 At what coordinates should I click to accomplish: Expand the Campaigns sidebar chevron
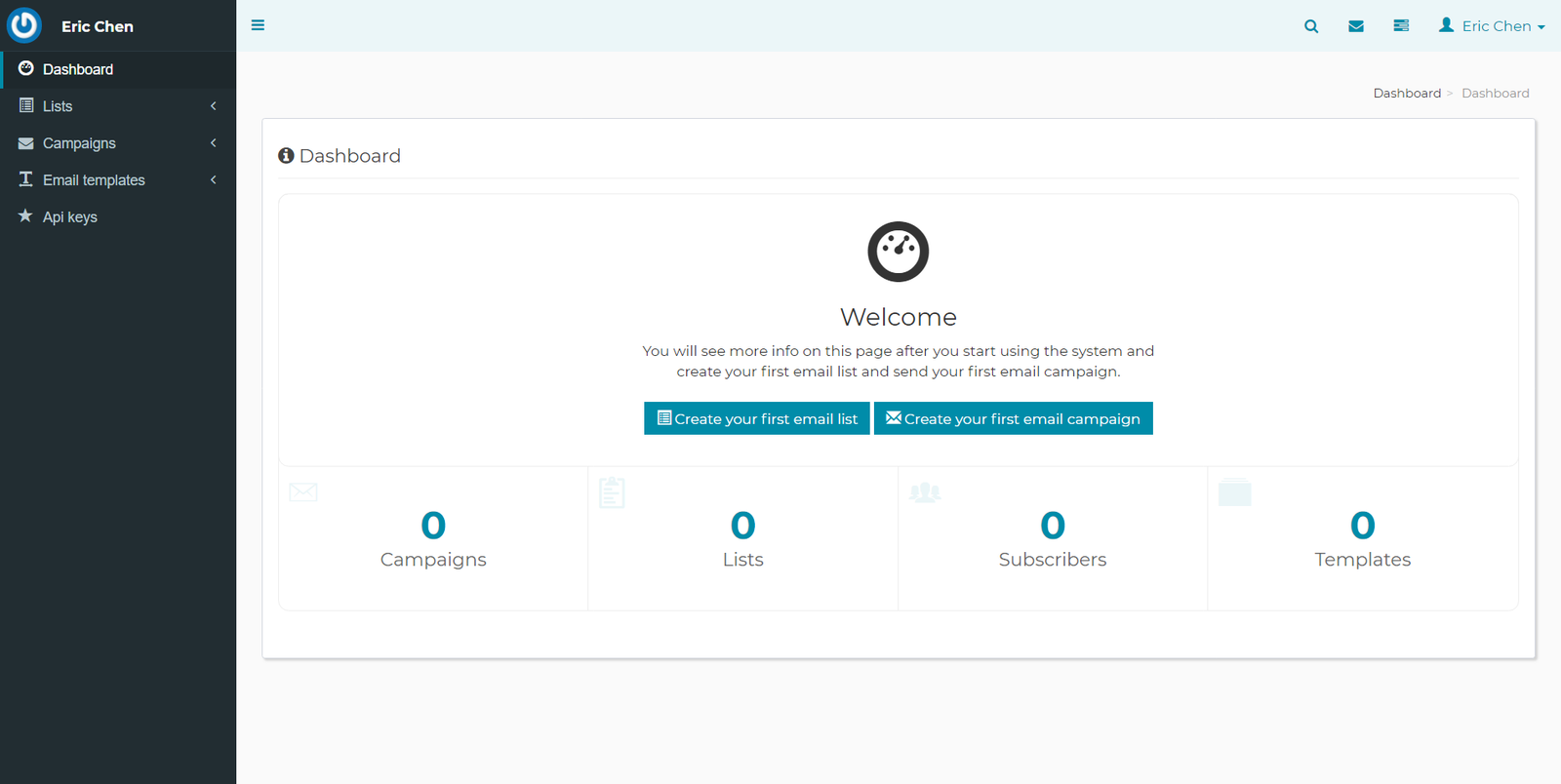point(213,143)
